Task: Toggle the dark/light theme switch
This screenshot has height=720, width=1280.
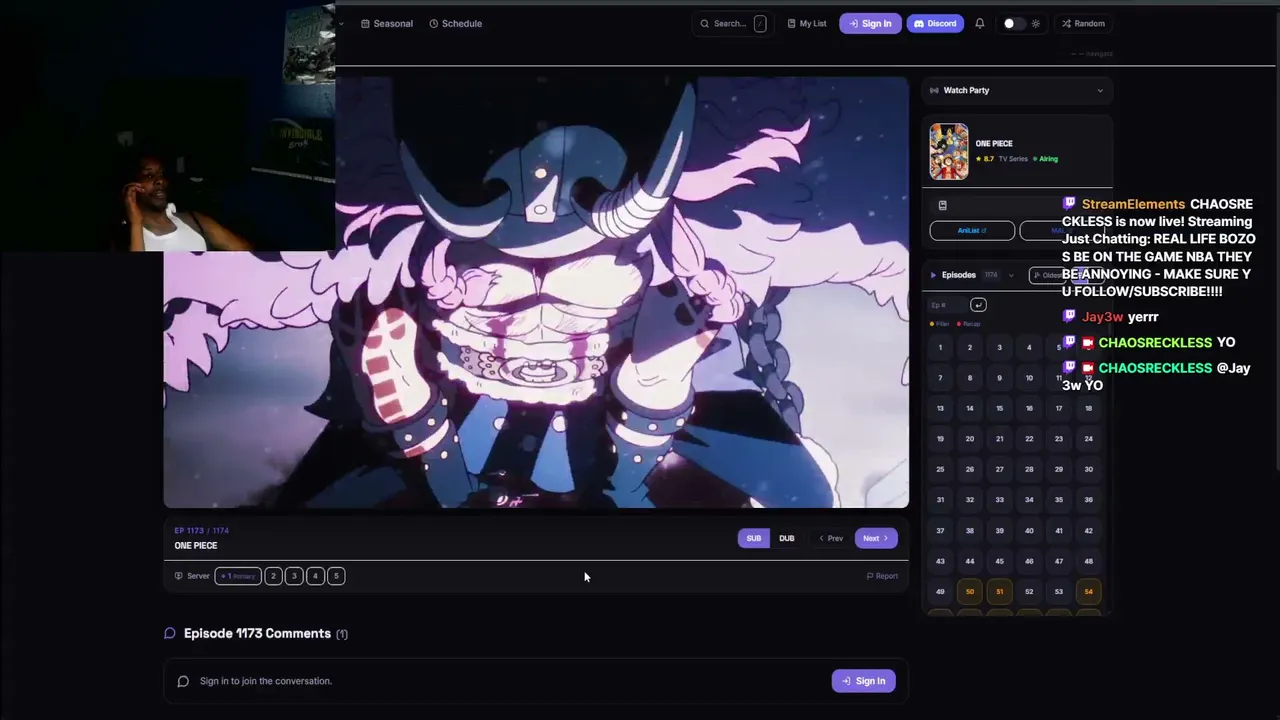Action: [x=1014, y=24]
